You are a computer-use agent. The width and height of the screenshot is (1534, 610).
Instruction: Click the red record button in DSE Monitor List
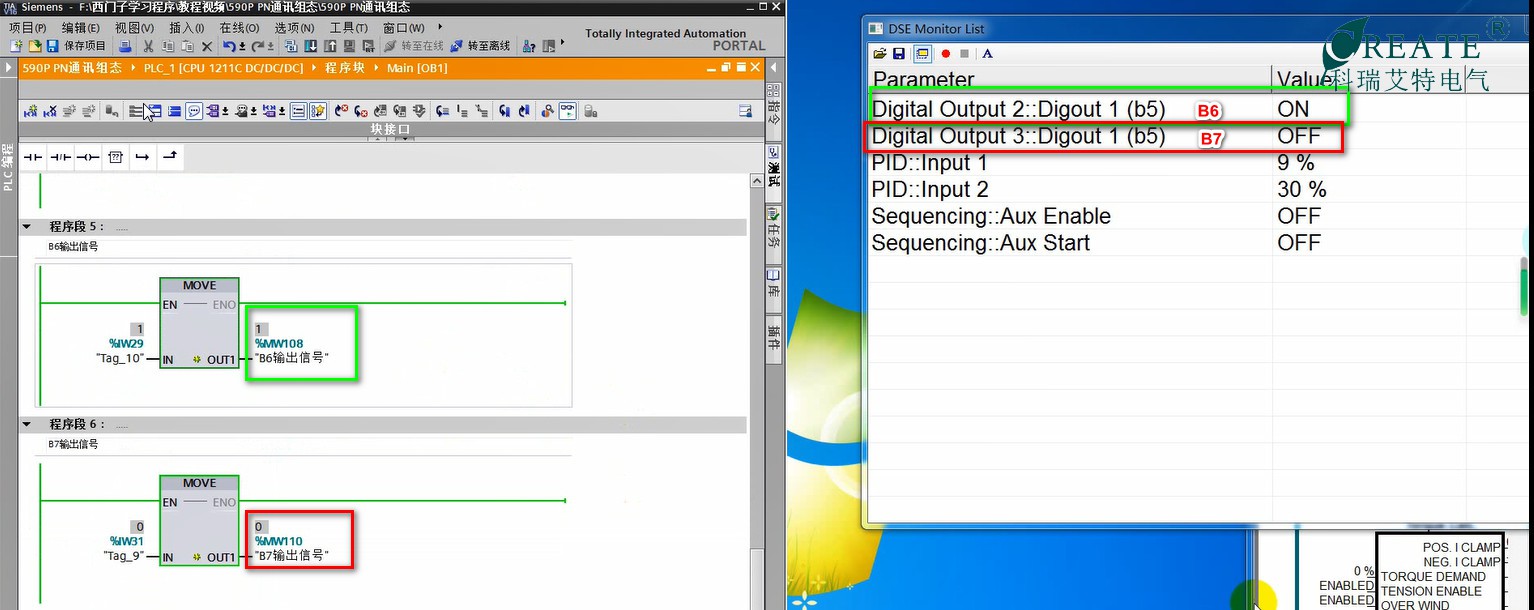(946, 54)
